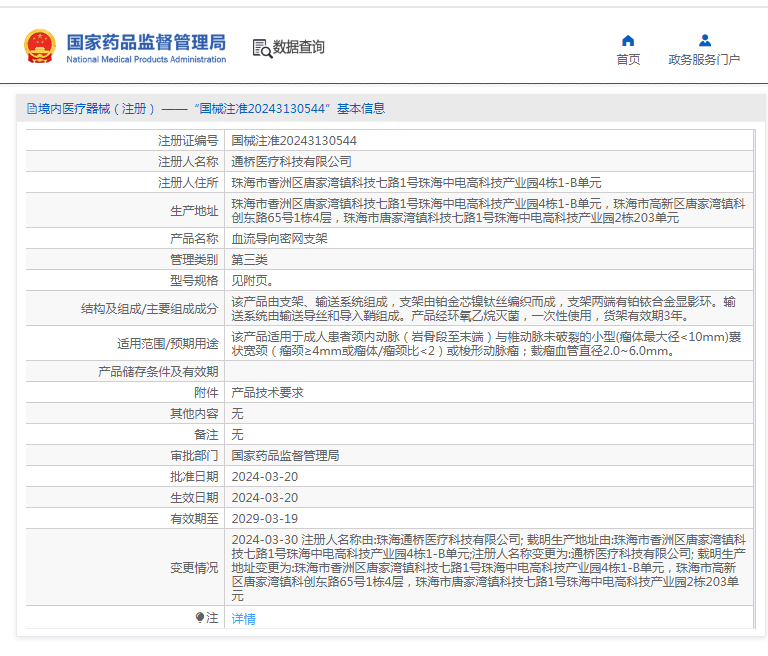Click the 生产地址 label

coord(194,211)
